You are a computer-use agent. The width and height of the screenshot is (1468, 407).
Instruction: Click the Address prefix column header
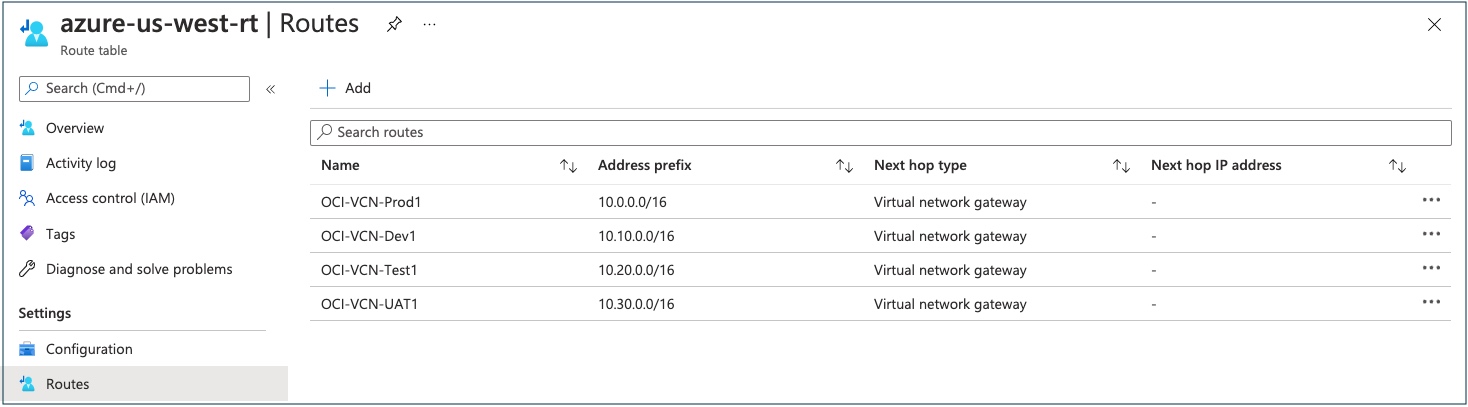click(x=644, y=165)
